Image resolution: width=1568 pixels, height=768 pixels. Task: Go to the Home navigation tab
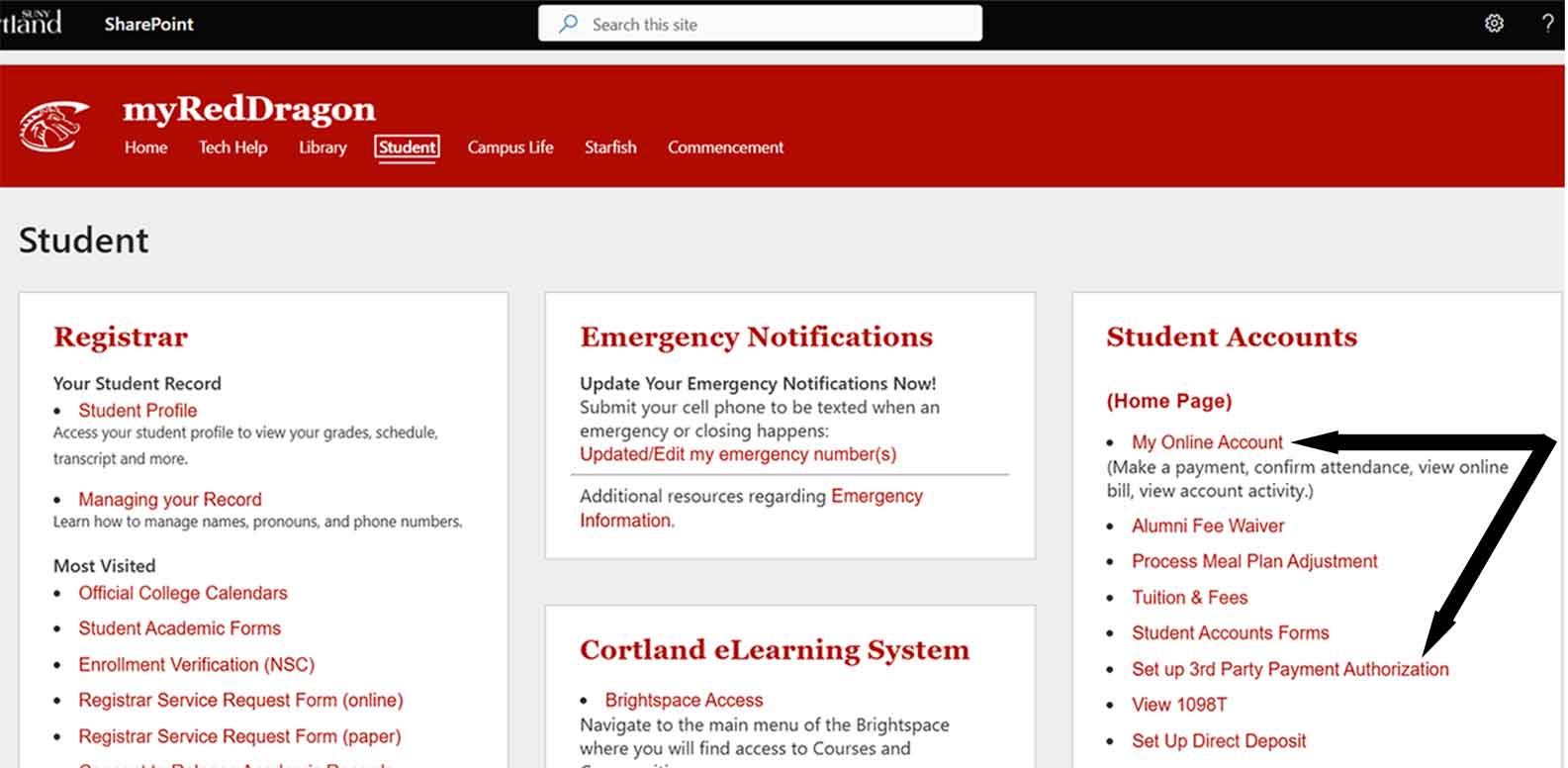click(145, 147)
